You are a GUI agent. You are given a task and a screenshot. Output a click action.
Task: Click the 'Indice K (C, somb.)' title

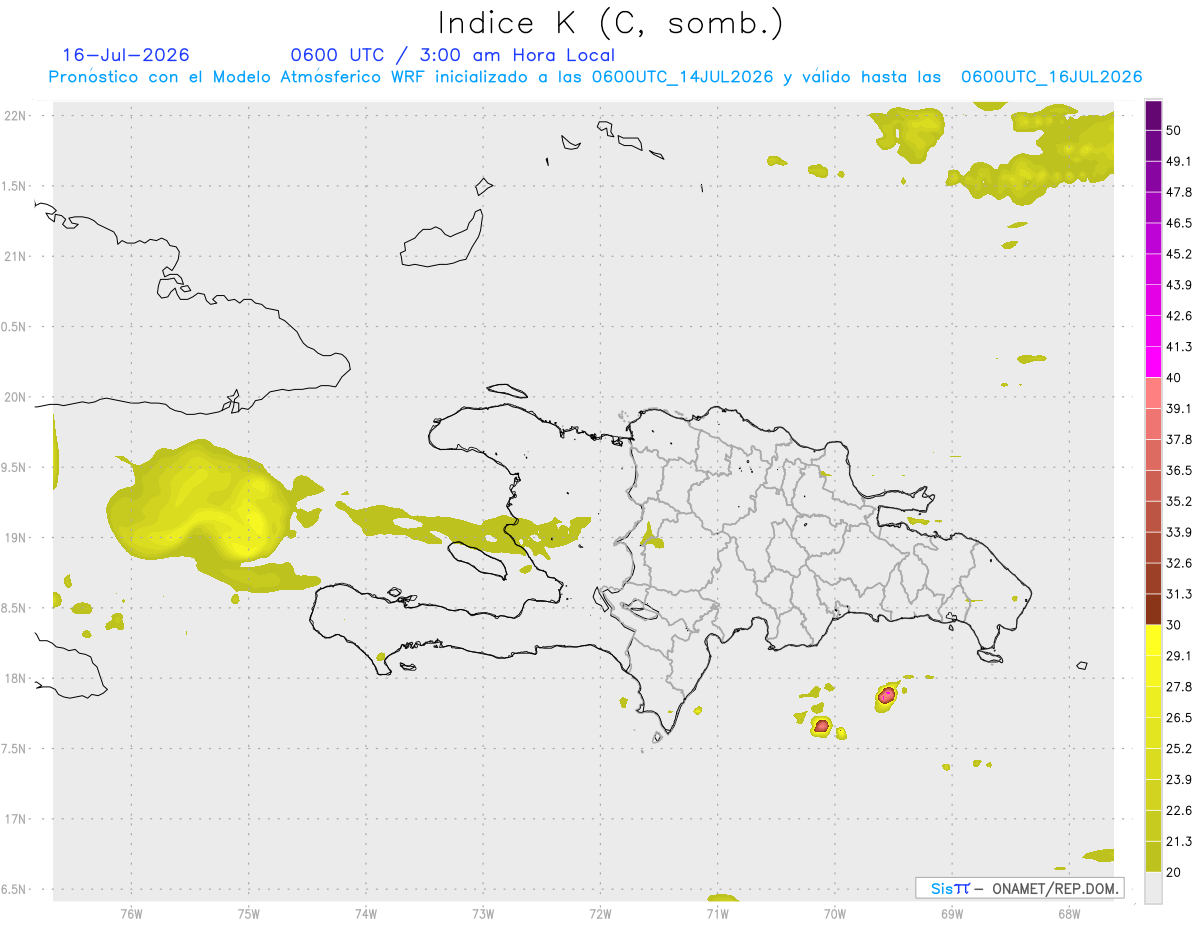click(x=611, y=22)
